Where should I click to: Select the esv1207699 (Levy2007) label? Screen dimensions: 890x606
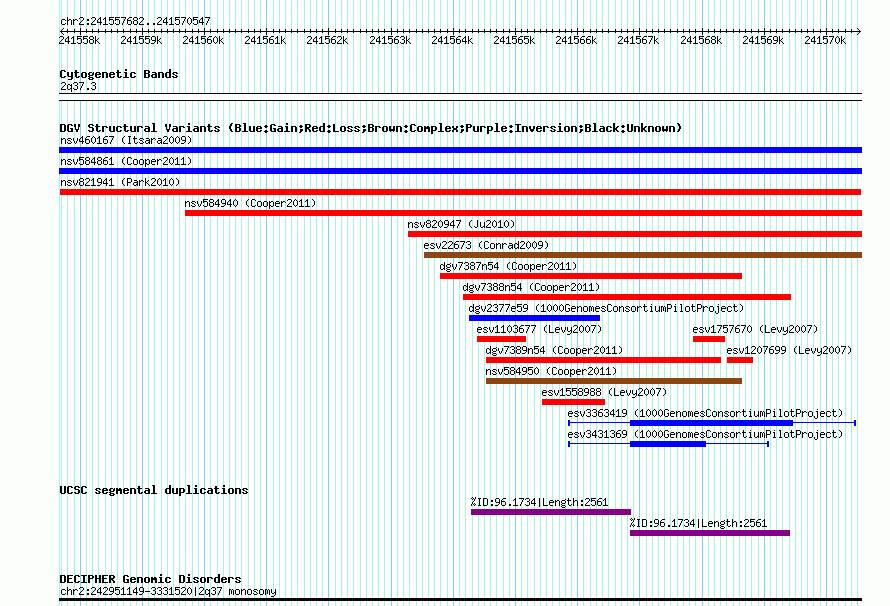click(x=790, y=350)
